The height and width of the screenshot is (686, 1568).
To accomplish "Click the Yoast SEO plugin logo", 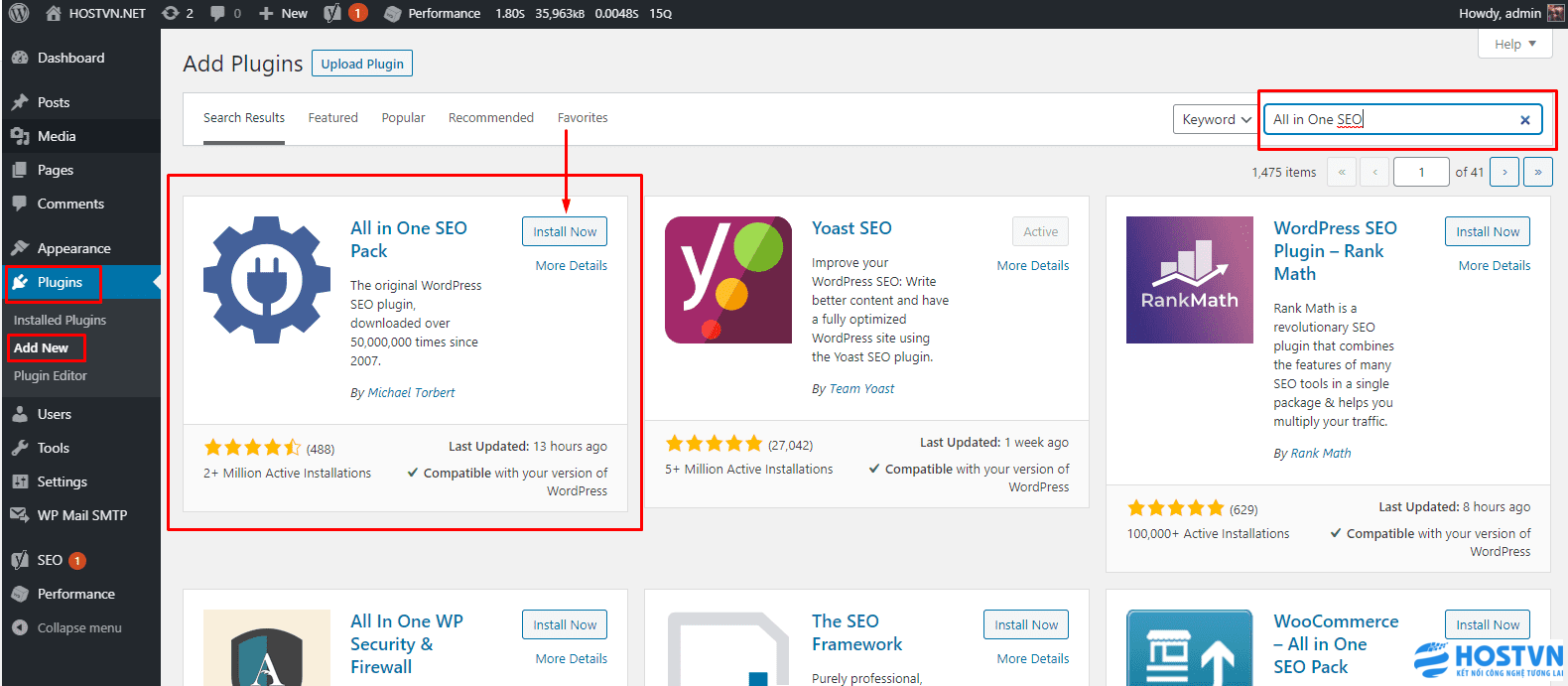I will click(x=728, y=280).
